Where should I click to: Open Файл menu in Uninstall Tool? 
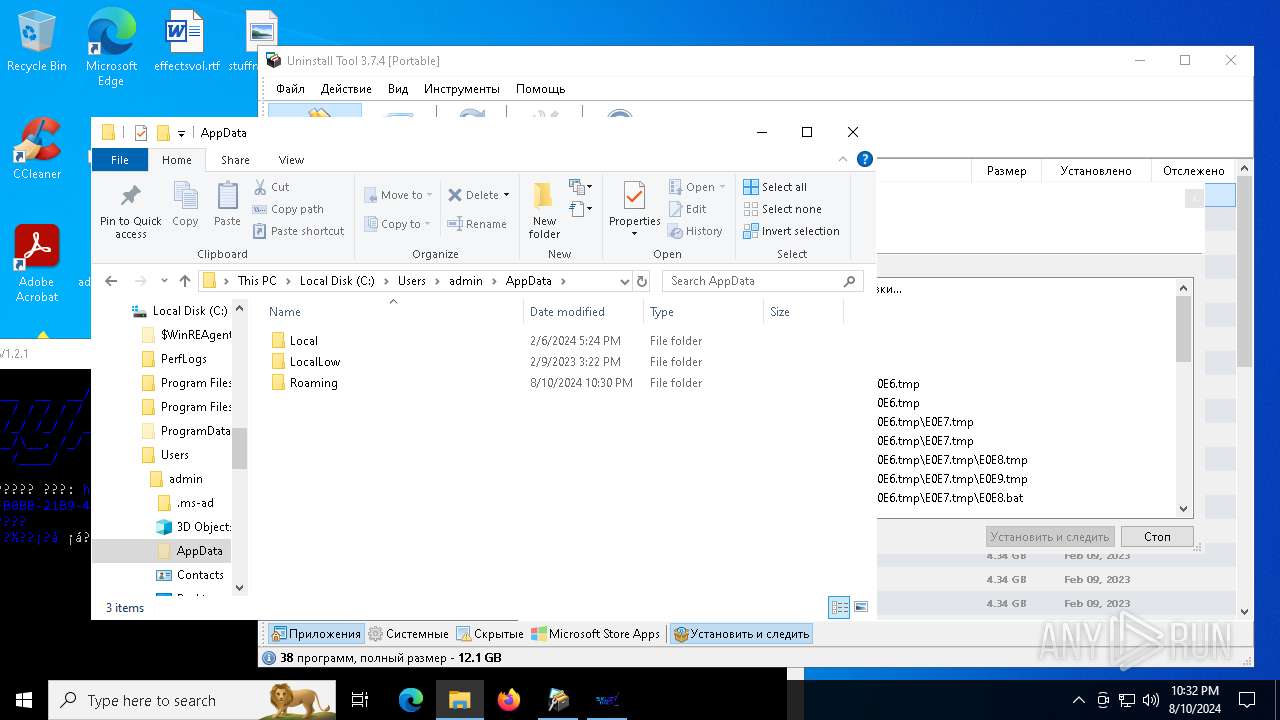pyautogui.click(x=290, y=89)
